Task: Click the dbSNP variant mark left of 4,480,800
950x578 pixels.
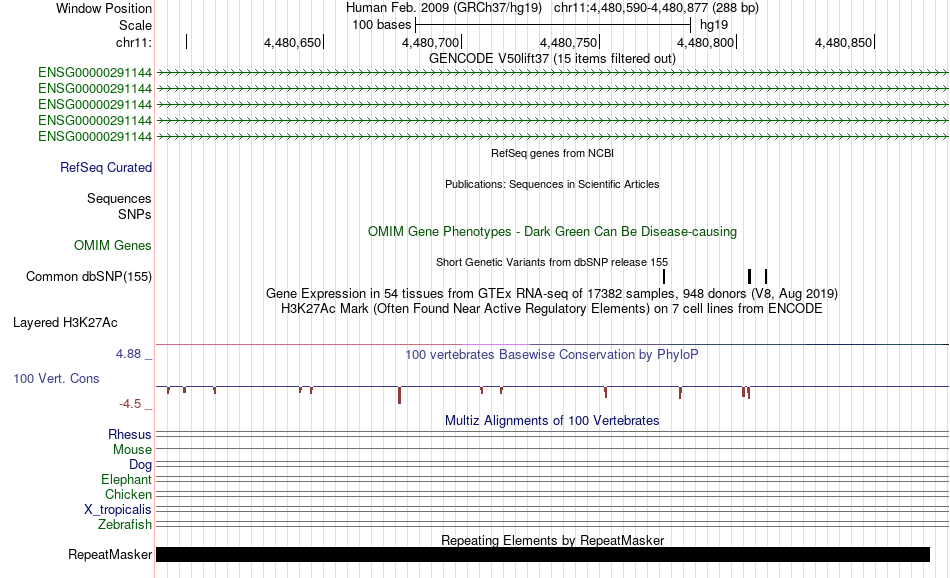Action: coord(664,276)
